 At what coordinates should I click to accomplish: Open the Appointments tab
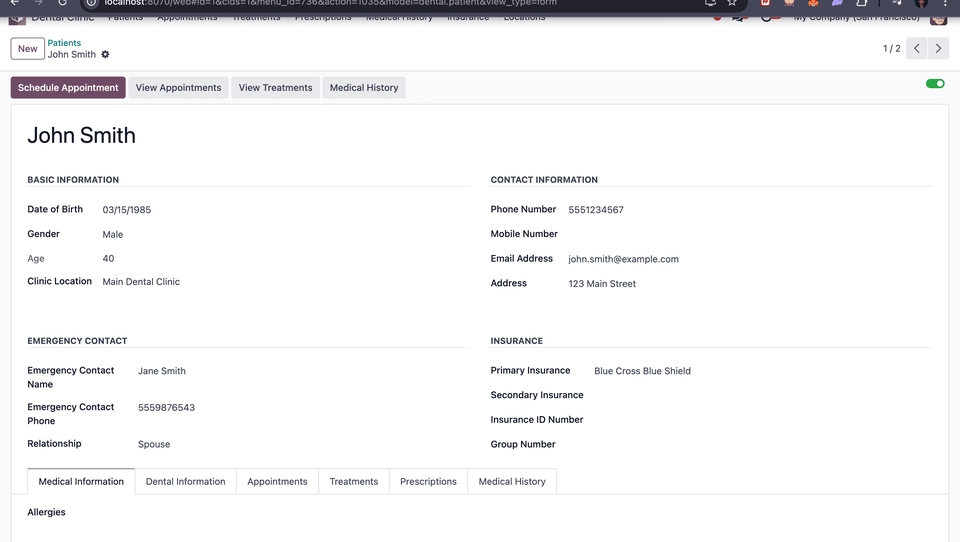click(277, 481)
